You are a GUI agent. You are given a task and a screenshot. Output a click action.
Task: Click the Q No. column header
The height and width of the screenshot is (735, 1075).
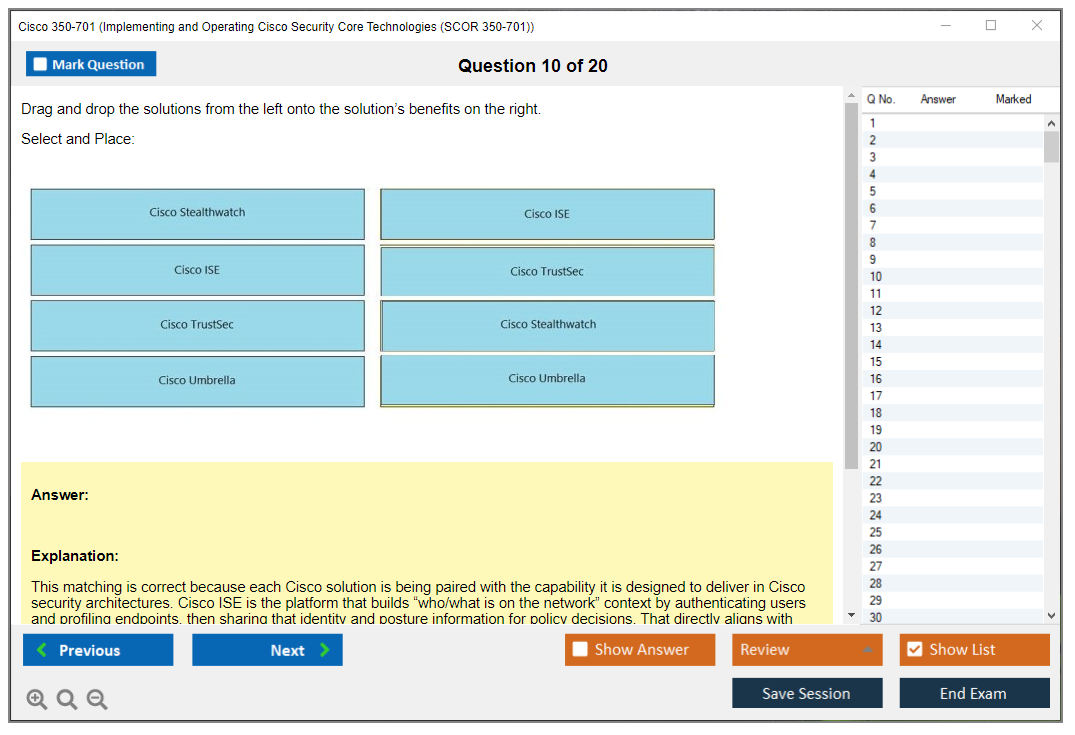[881, 99]
